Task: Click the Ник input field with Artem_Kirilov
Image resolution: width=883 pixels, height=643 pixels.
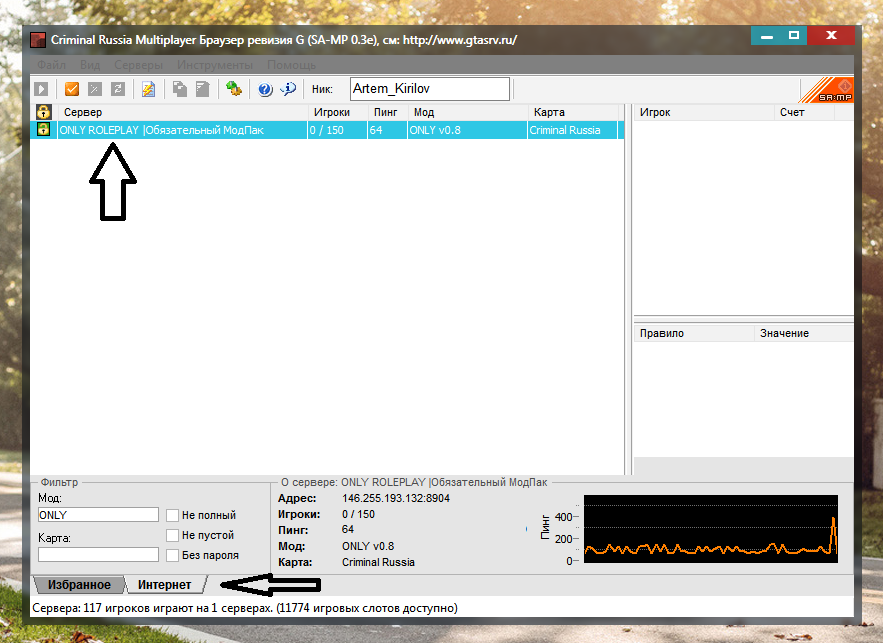Action: point(430,89)
